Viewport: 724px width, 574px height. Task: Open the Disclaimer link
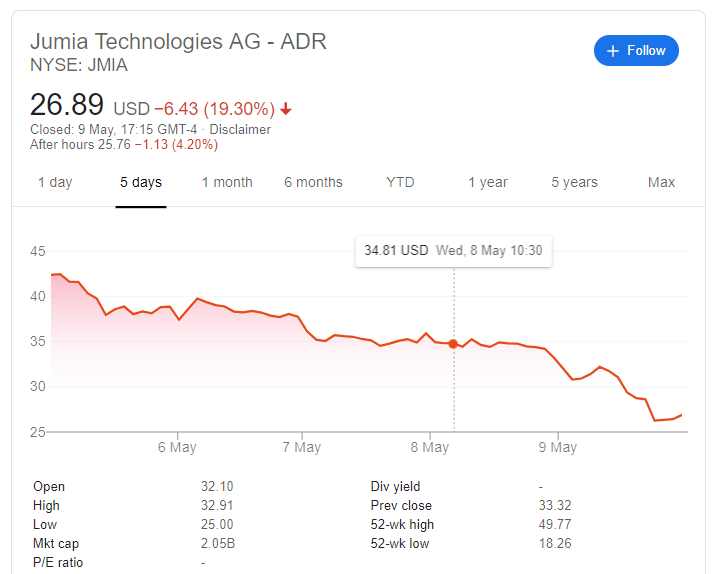point(240,129)
